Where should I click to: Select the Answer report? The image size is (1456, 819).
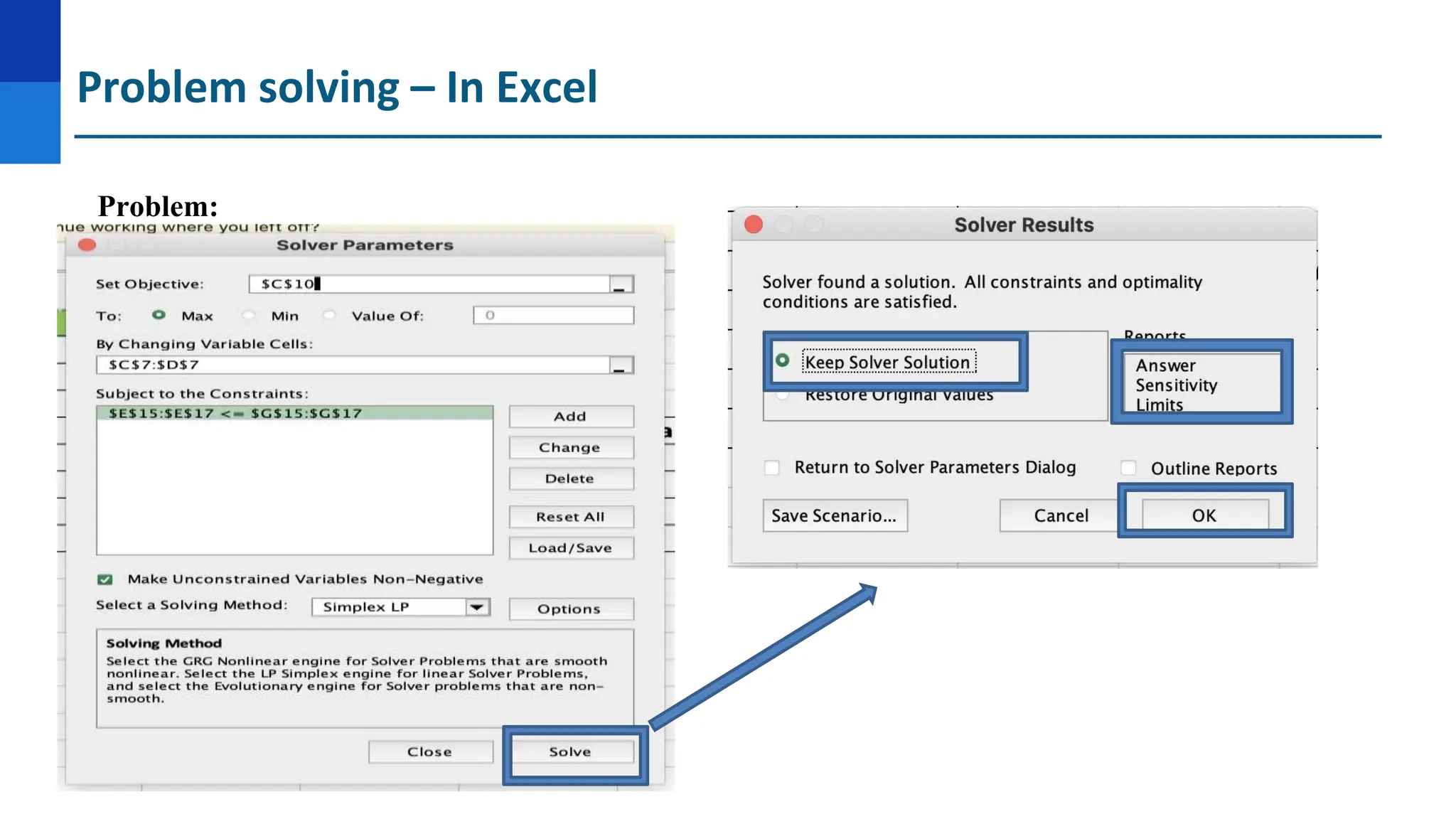tap(1166, 365)
